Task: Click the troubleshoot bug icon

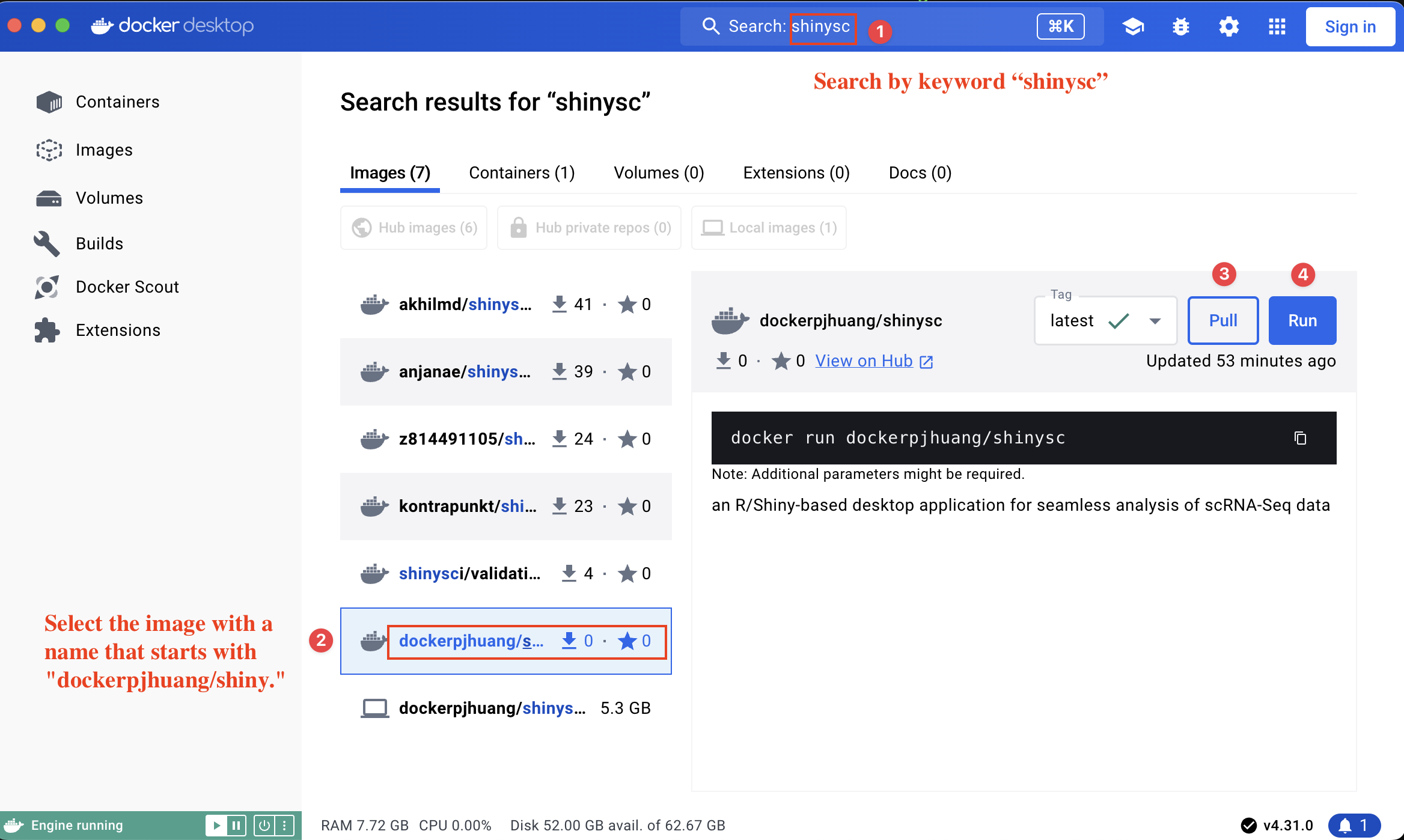Action: pyautogui.click(x=1181, y=26)
